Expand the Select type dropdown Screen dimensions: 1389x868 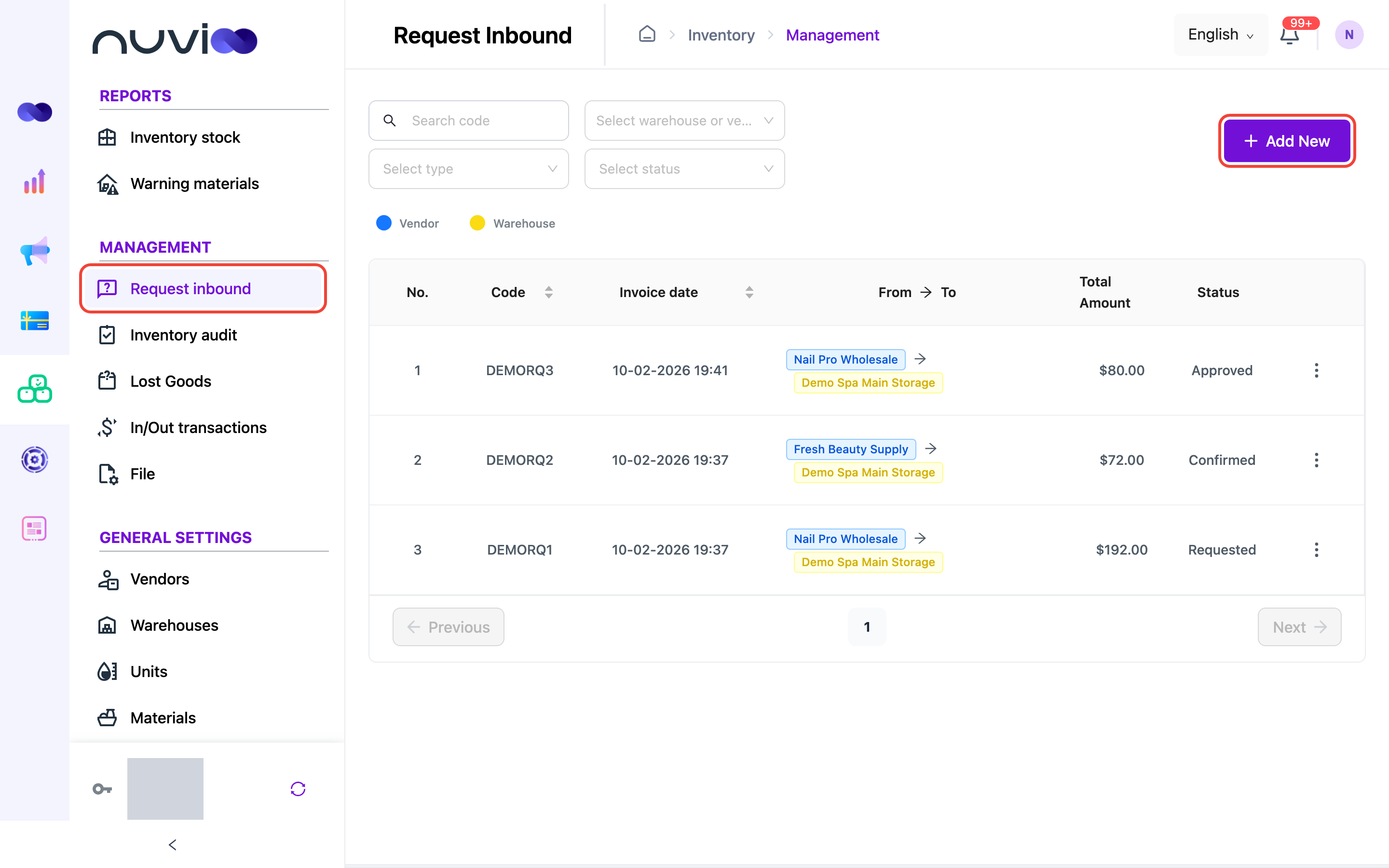468,169
